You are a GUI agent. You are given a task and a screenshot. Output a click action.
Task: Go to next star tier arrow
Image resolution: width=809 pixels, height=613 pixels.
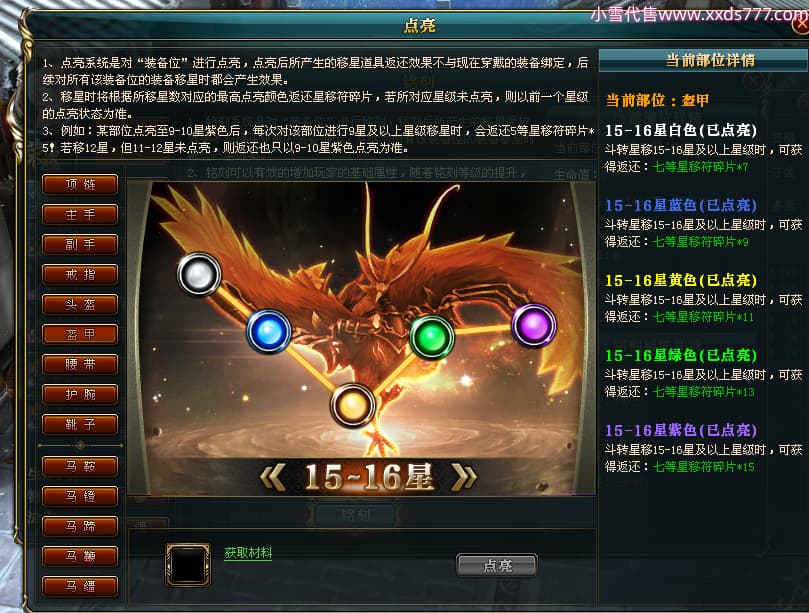[464, 476]
